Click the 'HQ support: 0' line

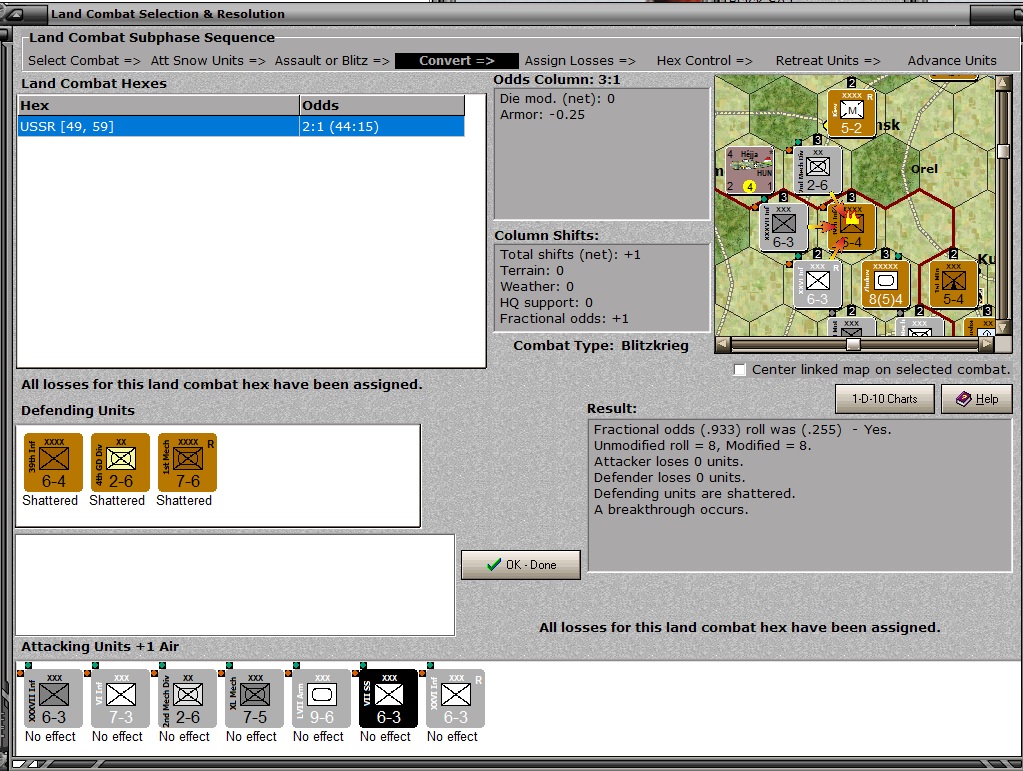point(546,303)
